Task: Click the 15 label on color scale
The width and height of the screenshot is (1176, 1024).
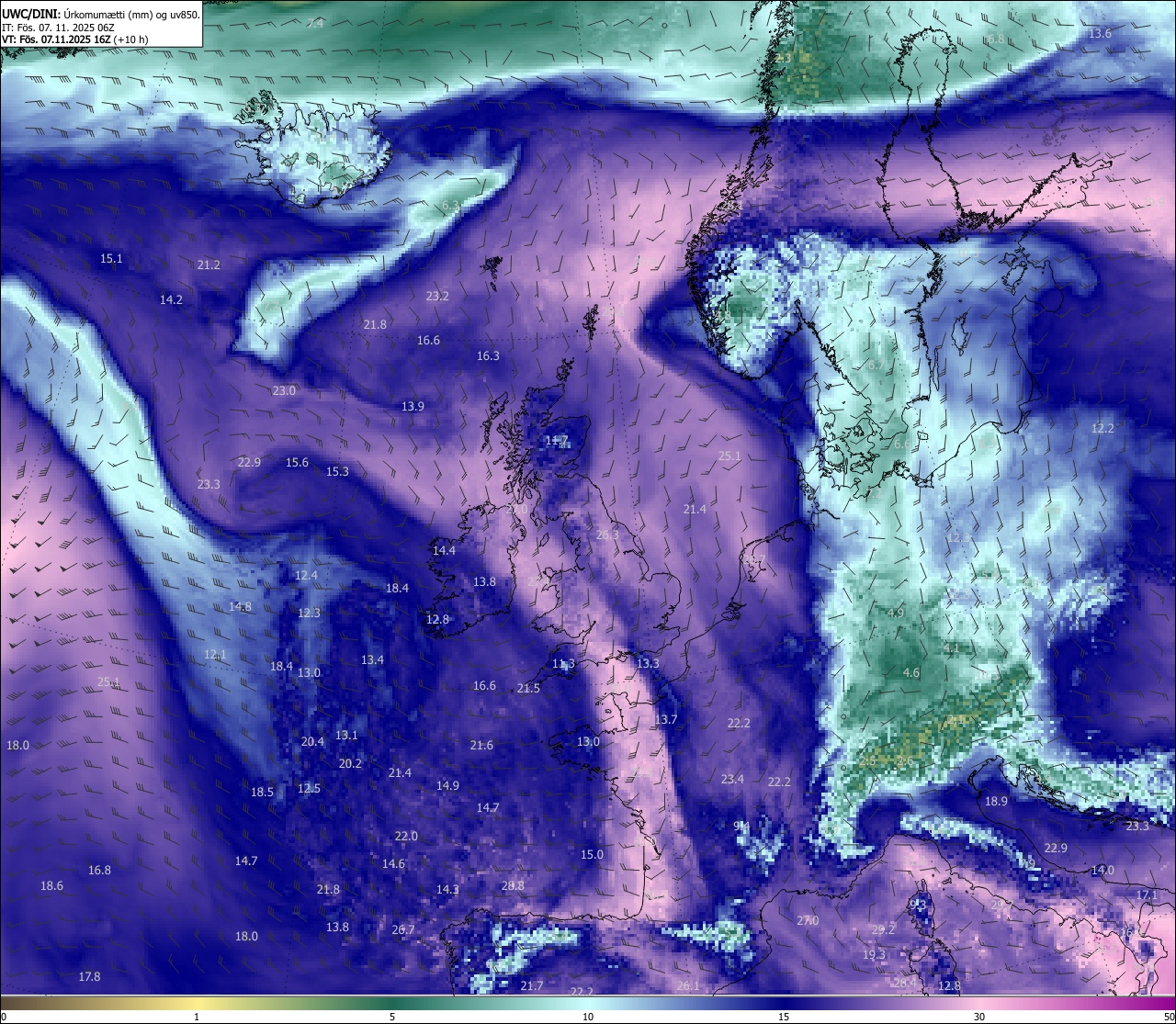Action: (784, 1017)
